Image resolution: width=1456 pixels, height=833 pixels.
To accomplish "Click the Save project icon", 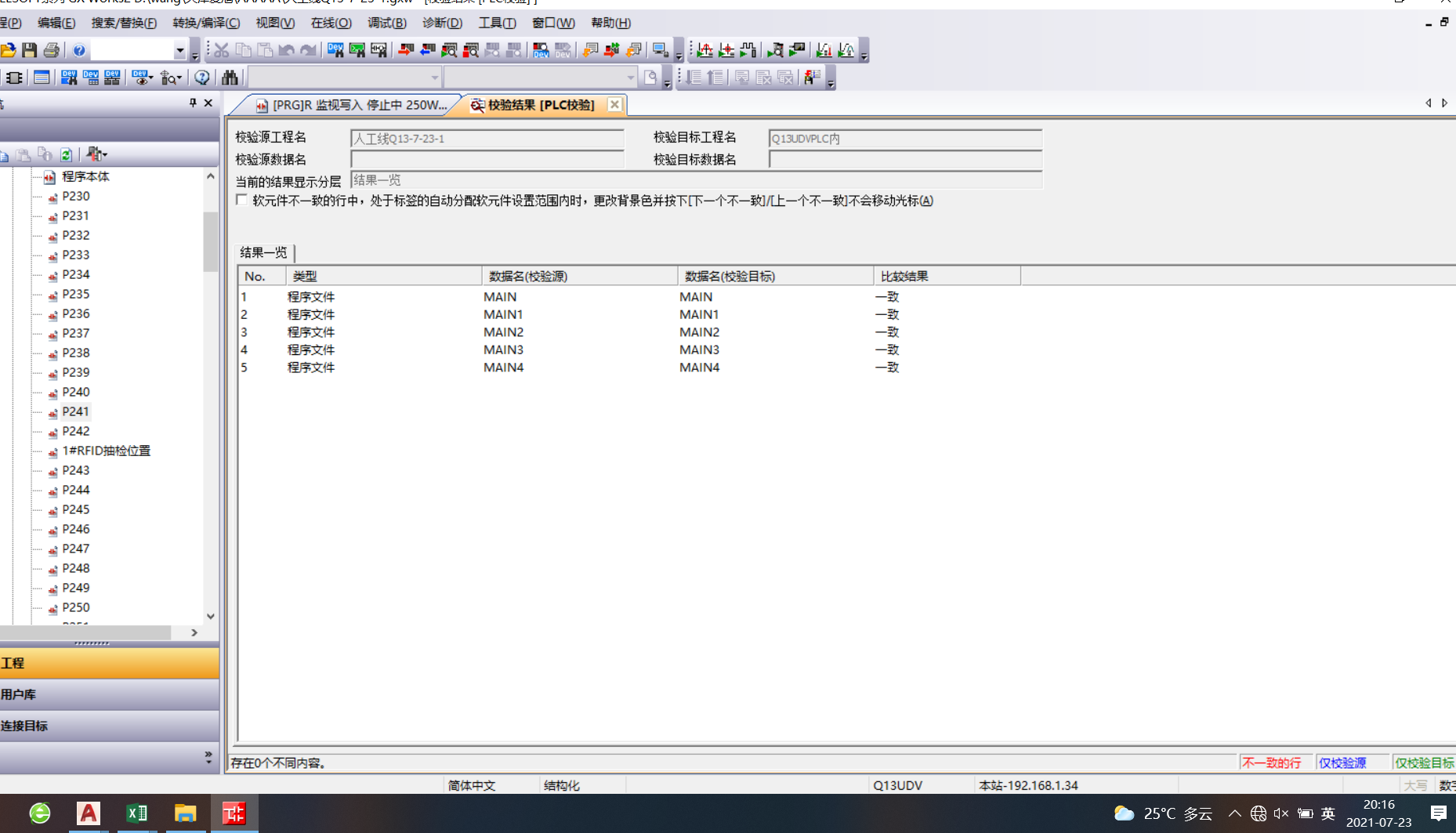I will pos(30,50).
